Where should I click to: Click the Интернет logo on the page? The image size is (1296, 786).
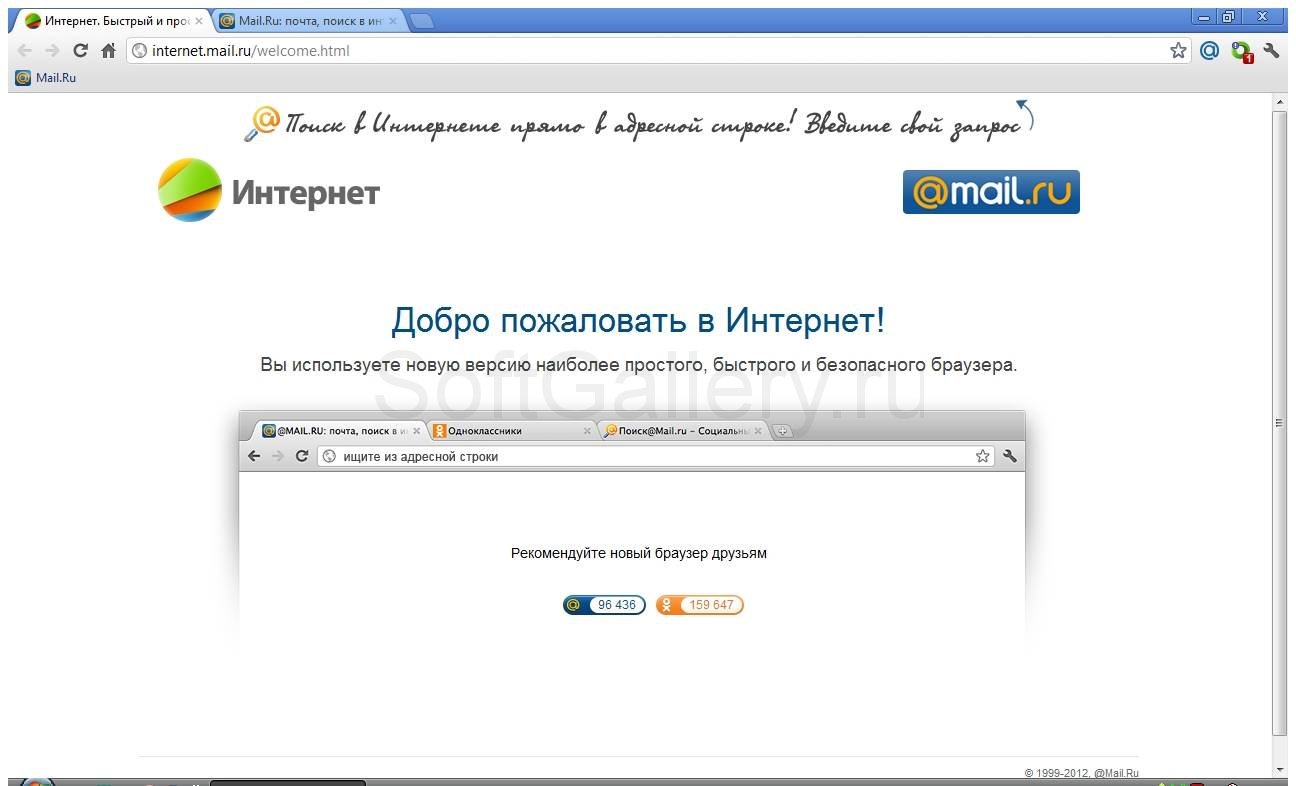click(x=269, y=190)
